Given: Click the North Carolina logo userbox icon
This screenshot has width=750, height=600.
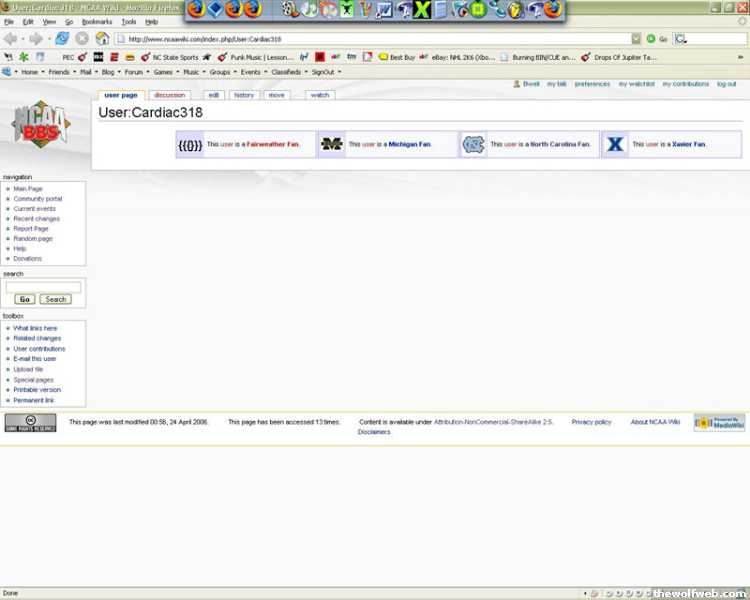Looking at the screenshot, I should point(473,144).
